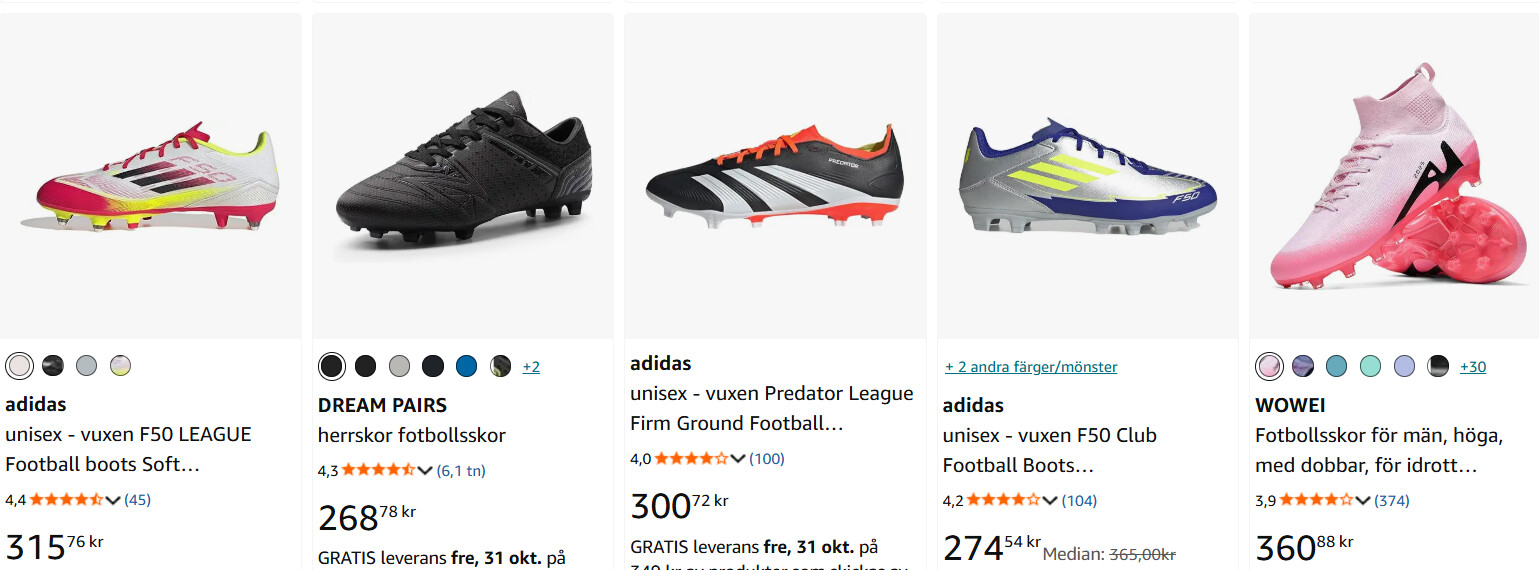Viewport: 1539px width, 570px height.
Task: Open the (45) reviews for adidas F50 LEAGUE
Action: (137, 500)
